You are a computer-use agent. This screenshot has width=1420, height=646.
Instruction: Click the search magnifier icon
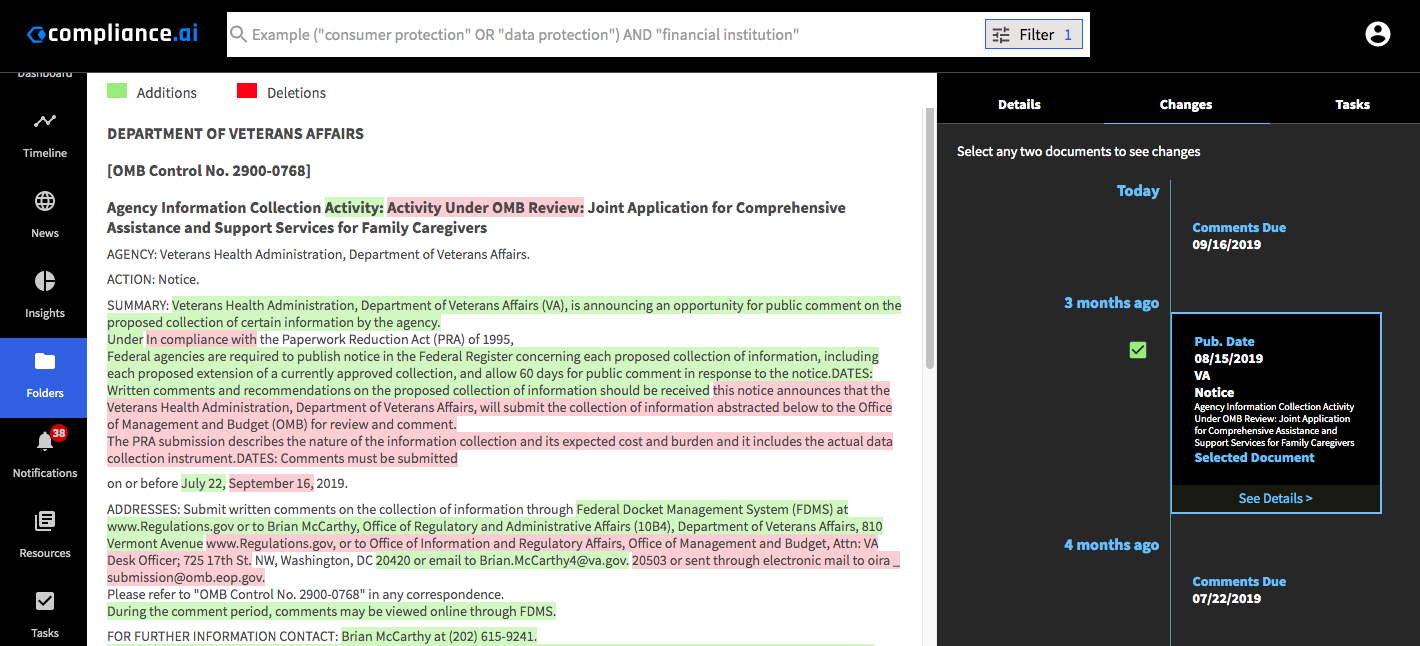click(x=239, y=35)
